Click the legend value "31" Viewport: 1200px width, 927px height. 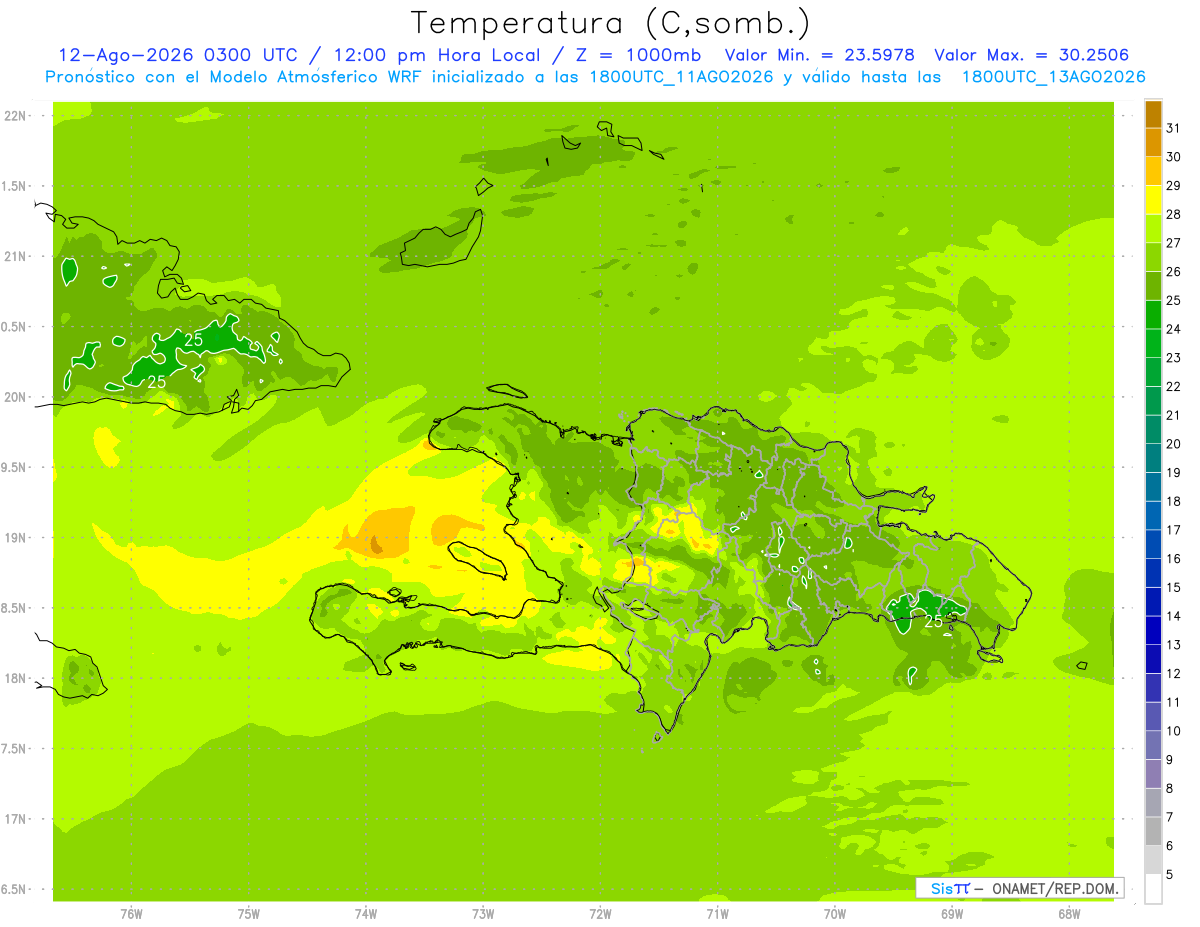pos(1174,128)
